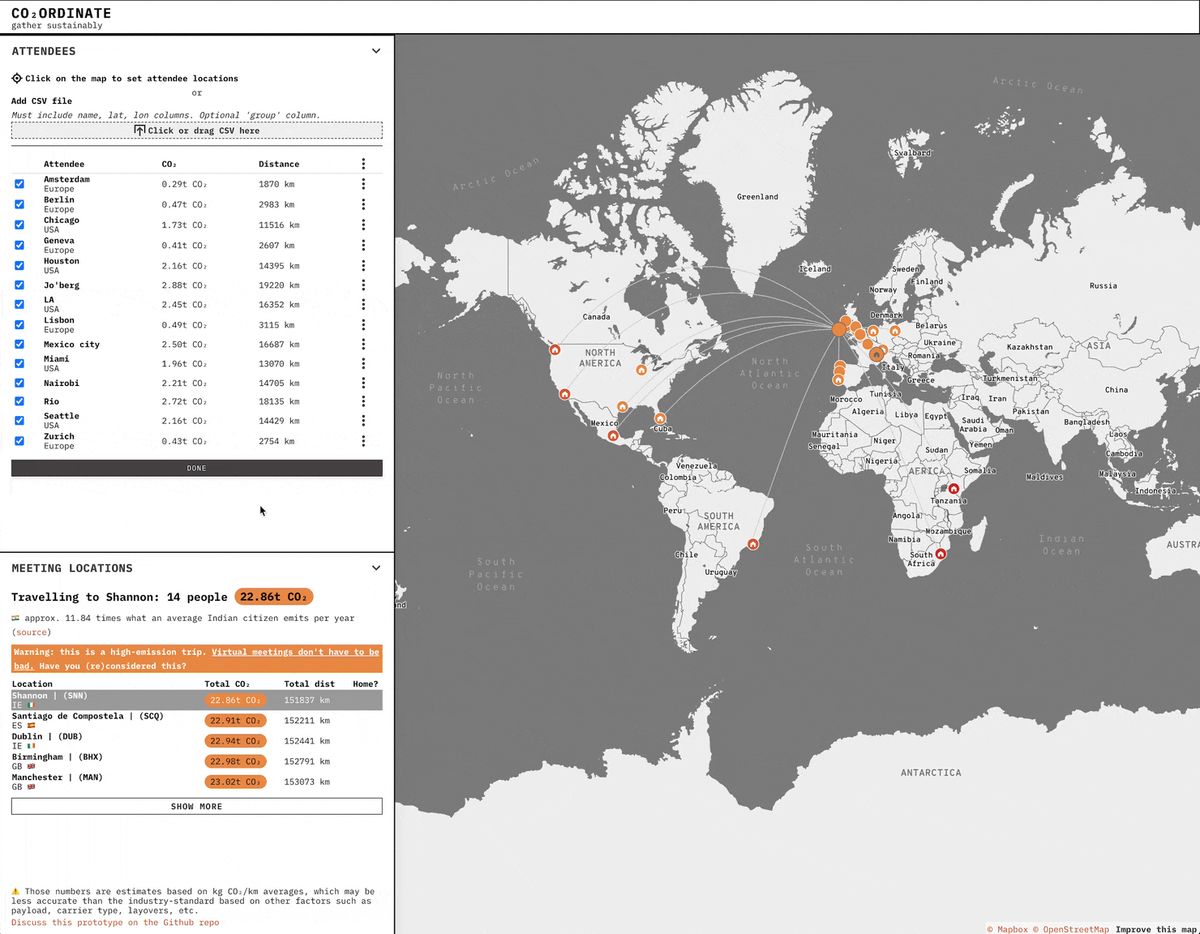Image resolution: width=1200 pixels, height=934 pixels.
Task: Open Discuss this prototype on the Github repo link
Action: coord(115,922)
